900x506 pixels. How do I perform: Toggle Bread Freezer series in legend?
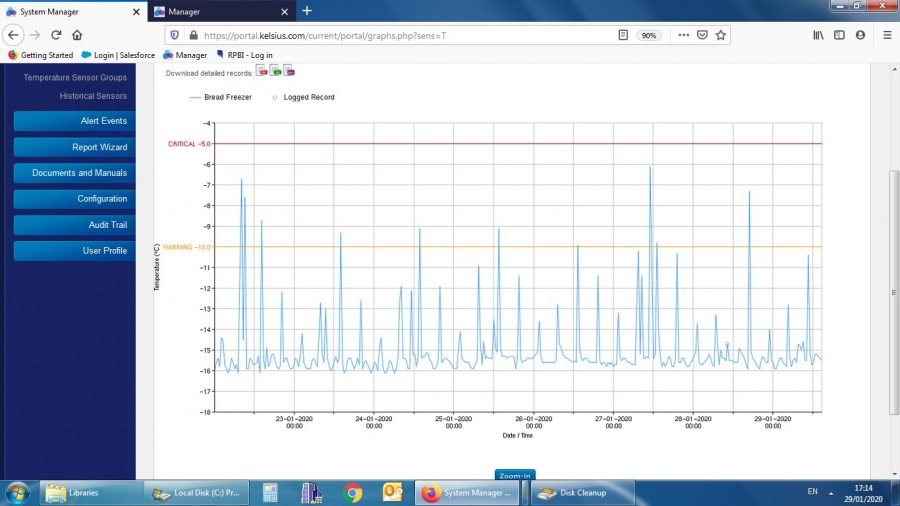click(x=221, y=97)
